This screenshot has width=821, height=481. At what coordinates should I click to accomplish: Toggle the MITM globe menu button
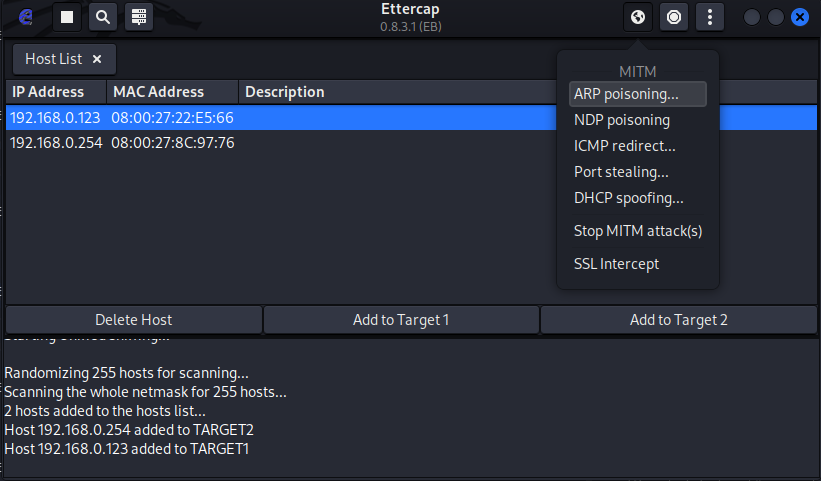coord(638,17)
